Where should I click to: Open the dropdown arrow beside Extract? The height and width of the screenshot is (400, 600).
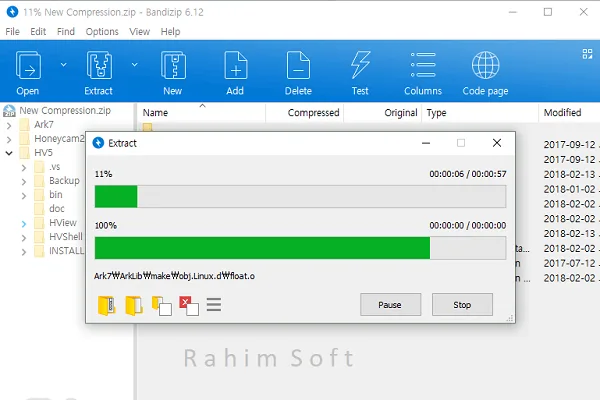135,65
